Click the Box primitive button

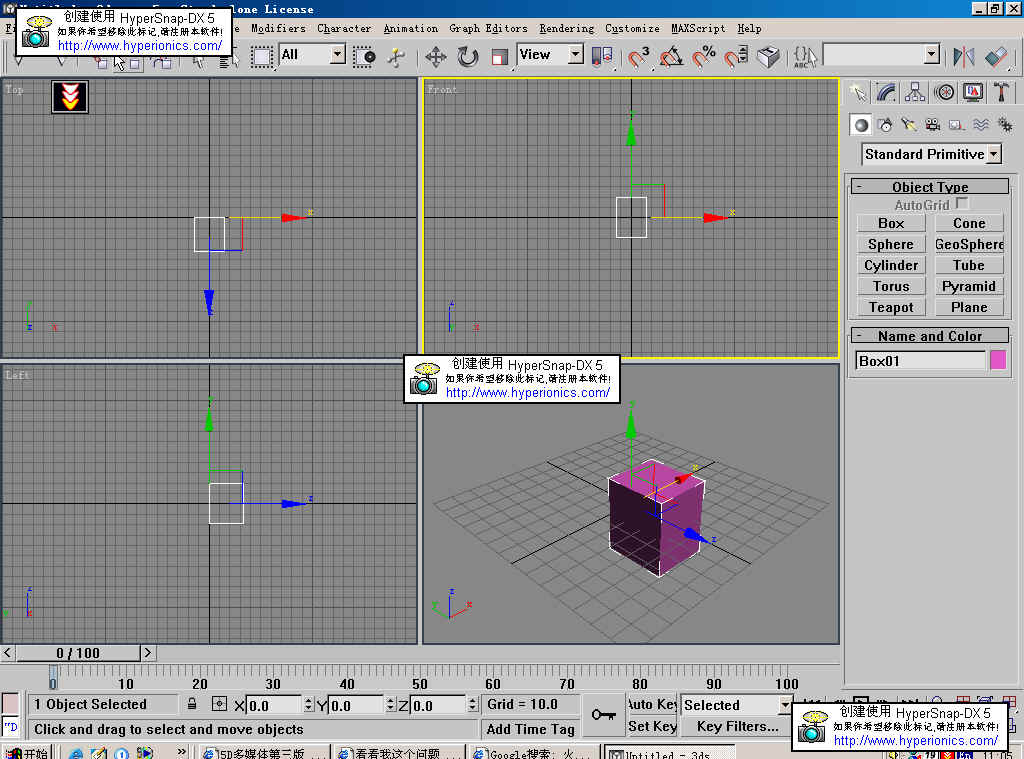[x=891, y=223]
